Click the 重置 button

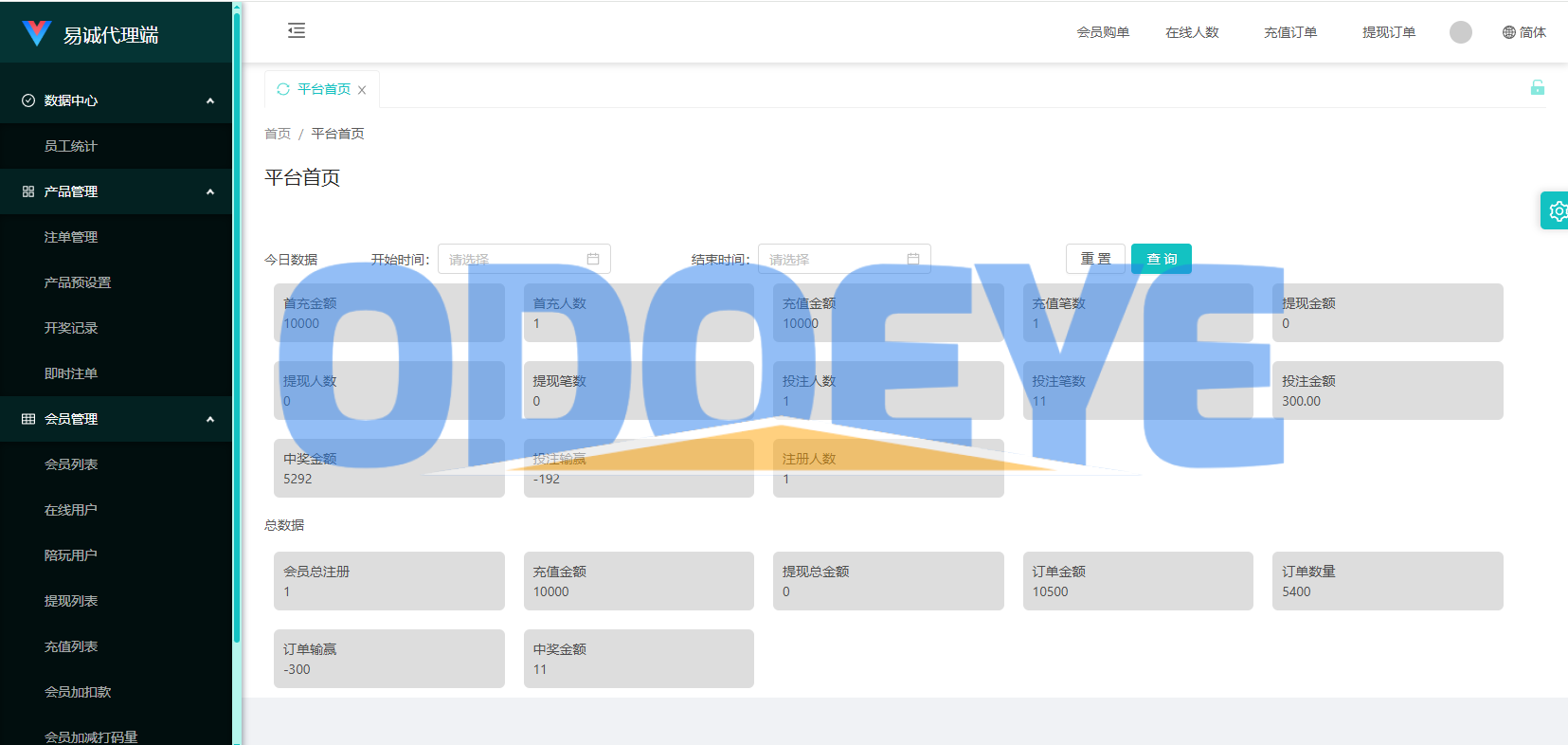coord(1095,259)
